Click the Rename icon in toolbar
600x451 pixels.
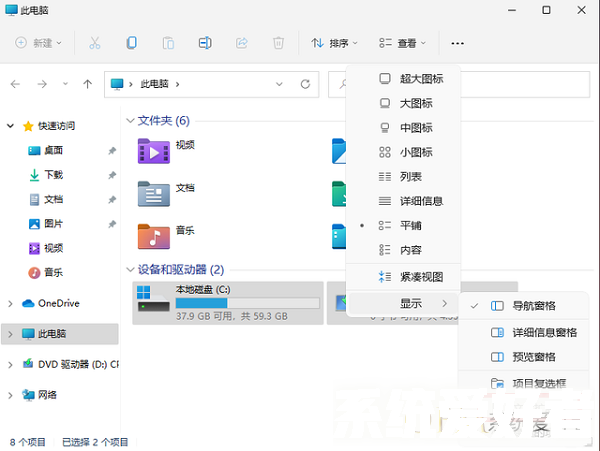point(205,43)
